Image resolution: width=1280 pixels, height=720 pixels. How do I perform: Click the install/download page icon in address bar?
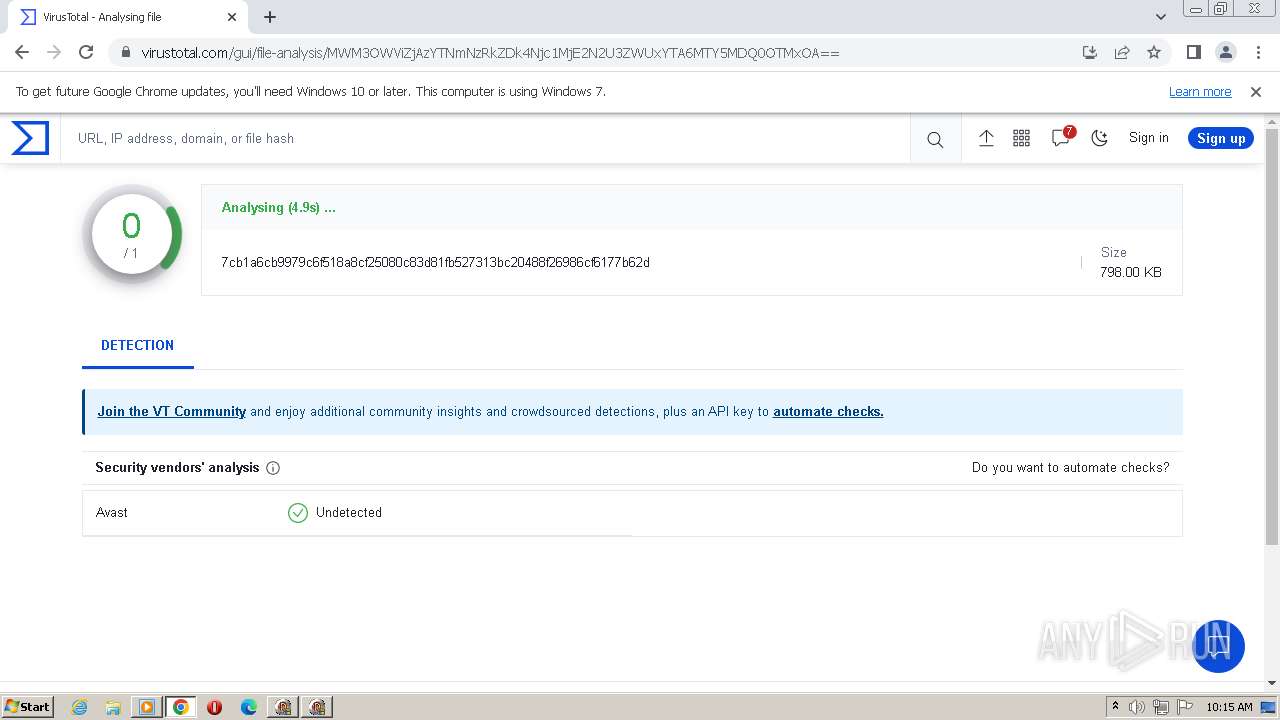1090,52
